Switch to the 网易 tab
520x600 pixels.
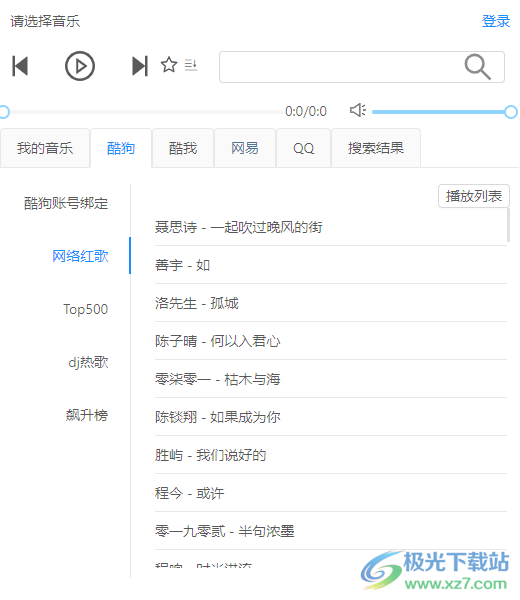coord(245,148)
